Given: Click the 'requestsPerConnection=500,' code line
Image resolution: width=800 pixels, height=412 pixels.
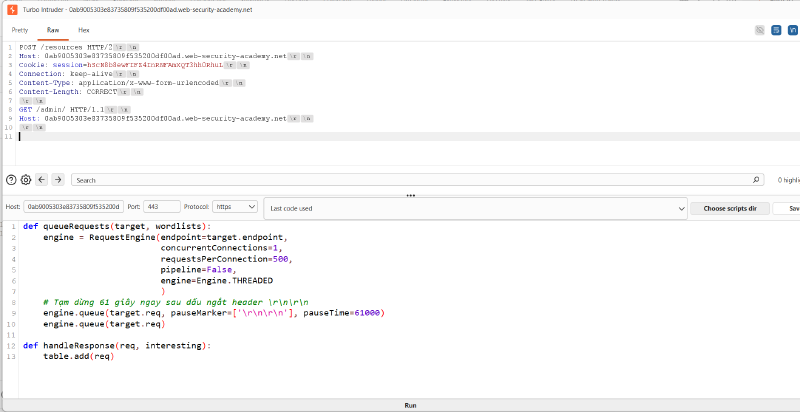Looking at the screenshot, I should pyautogui.click(x=227, y=259).
